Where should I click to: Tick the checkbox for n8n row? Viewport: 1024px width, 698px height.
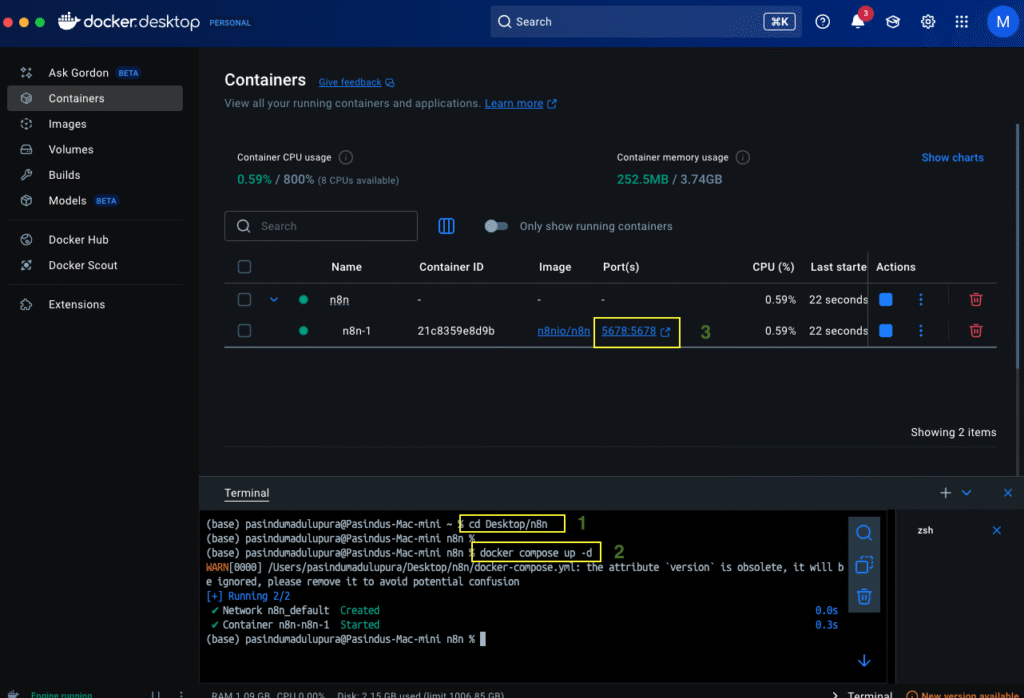pyautogui.click(x=244, y=299)
